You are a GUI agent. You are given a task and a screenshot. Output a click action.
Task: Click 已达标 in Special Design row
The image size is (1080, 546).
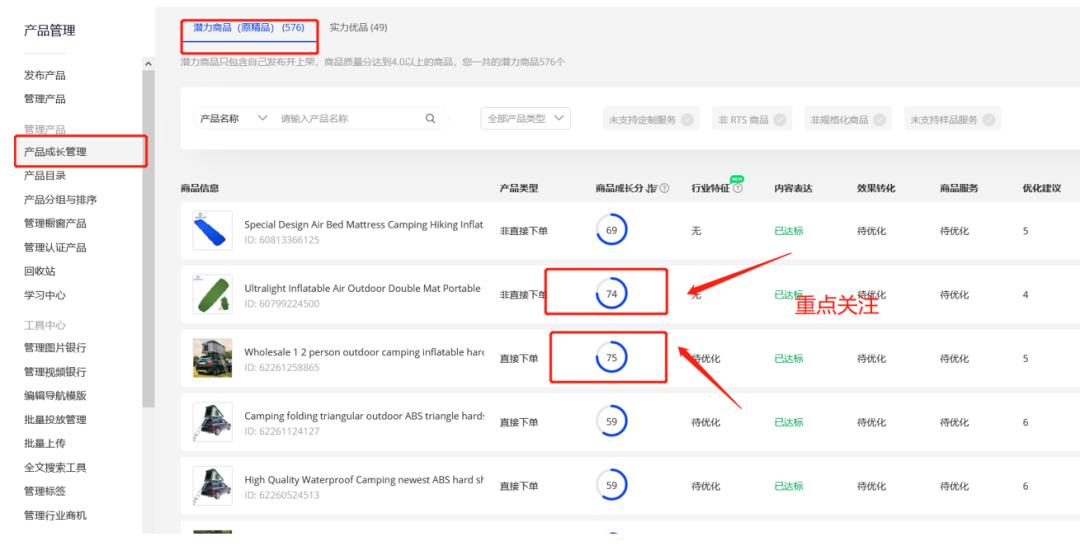tap(789, 231)
